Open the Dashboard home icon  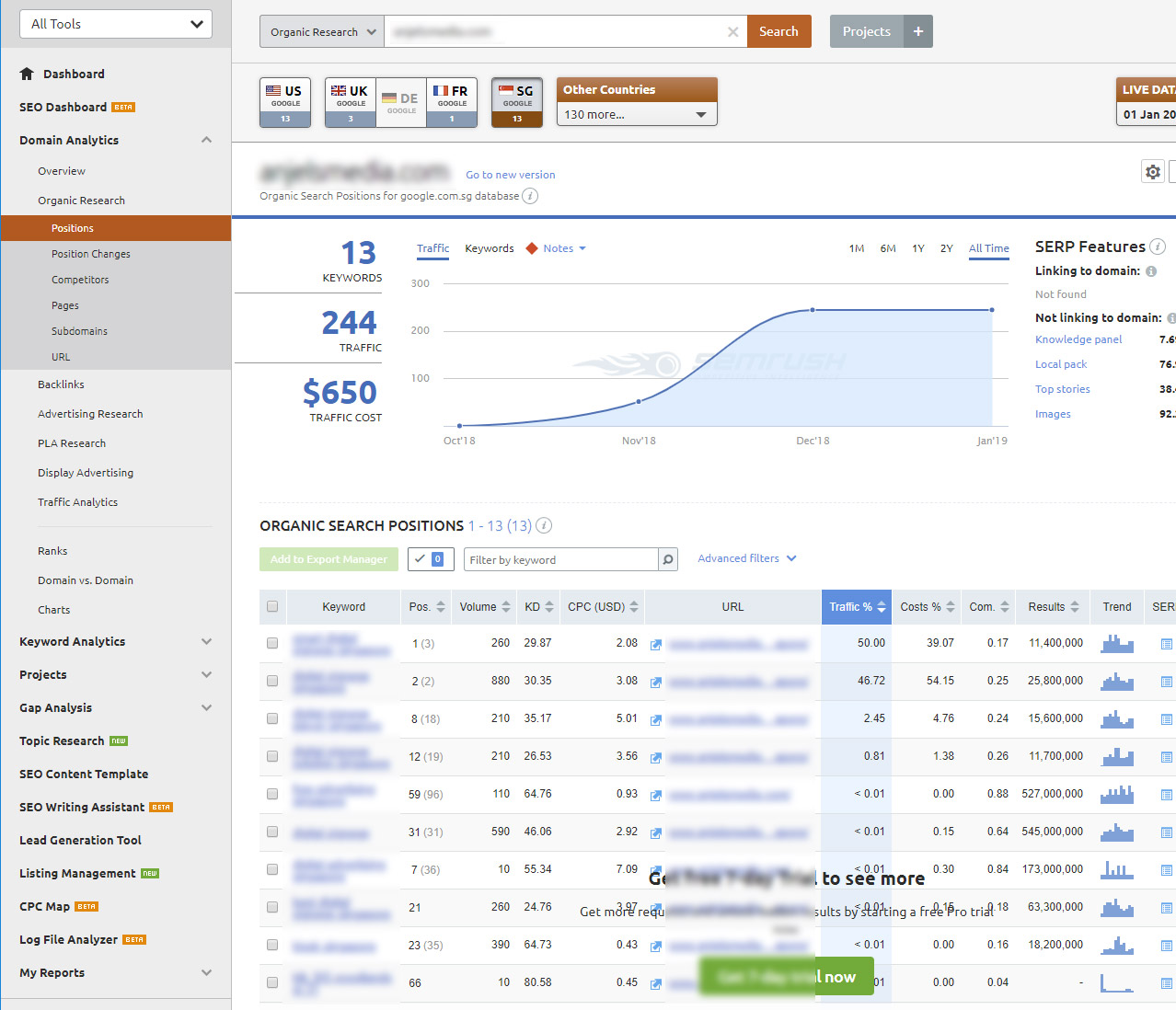[x=27, y=74]
